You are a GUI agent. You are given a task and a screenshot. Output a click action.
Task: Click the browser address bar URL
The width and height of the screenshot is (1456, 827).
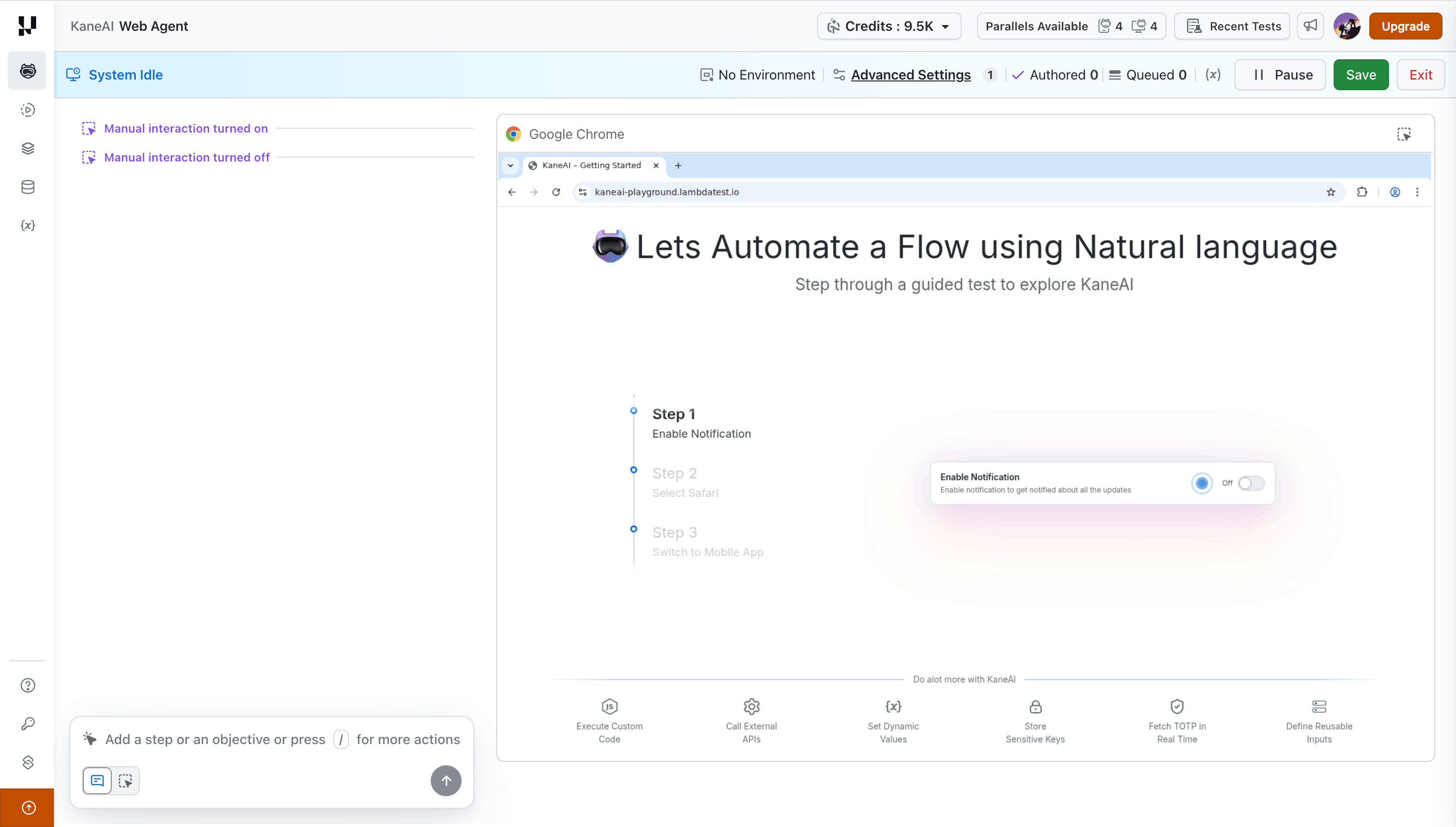[666, 192]
